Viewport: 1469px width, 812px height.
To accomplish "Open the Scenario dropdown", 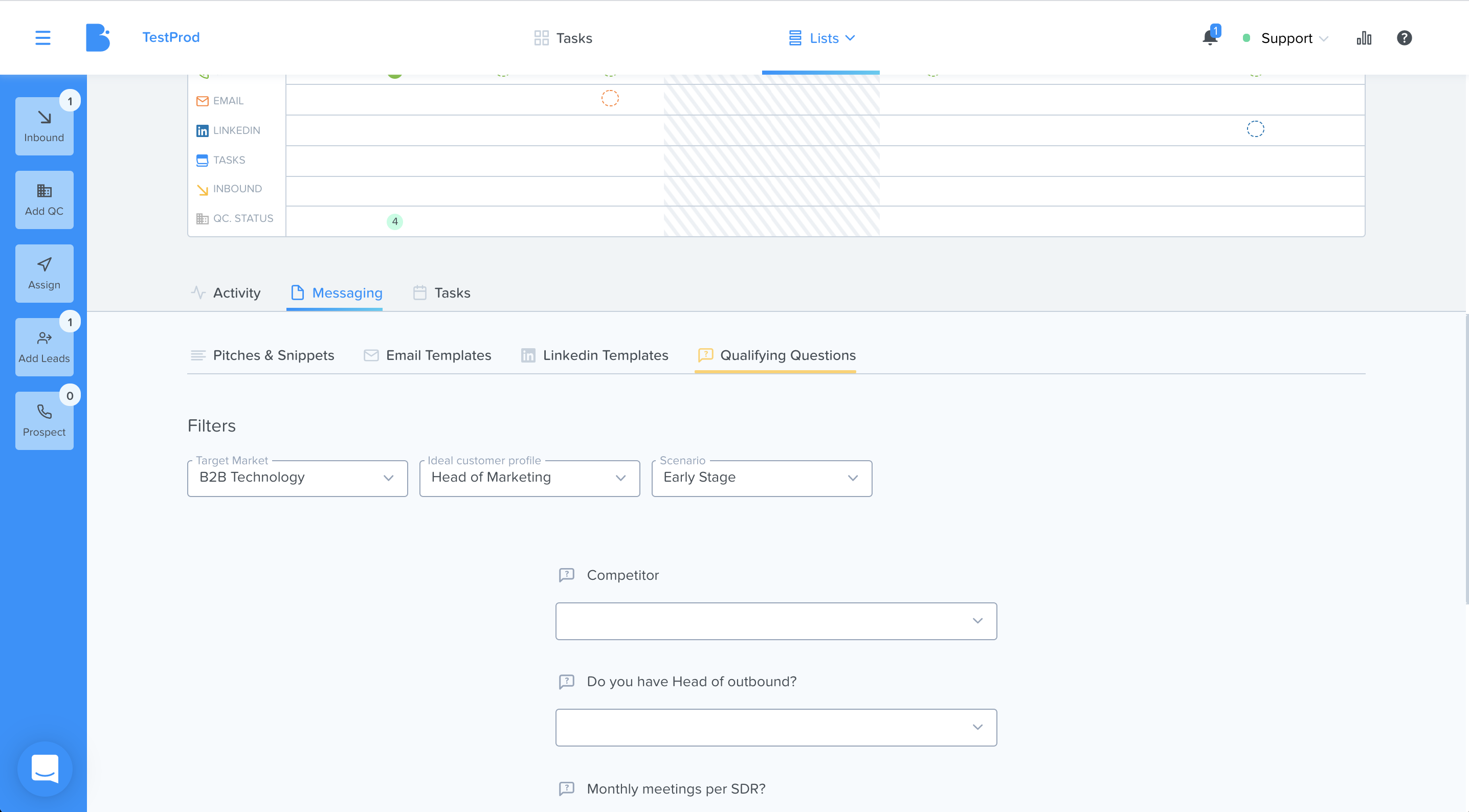I will point(761,478).
